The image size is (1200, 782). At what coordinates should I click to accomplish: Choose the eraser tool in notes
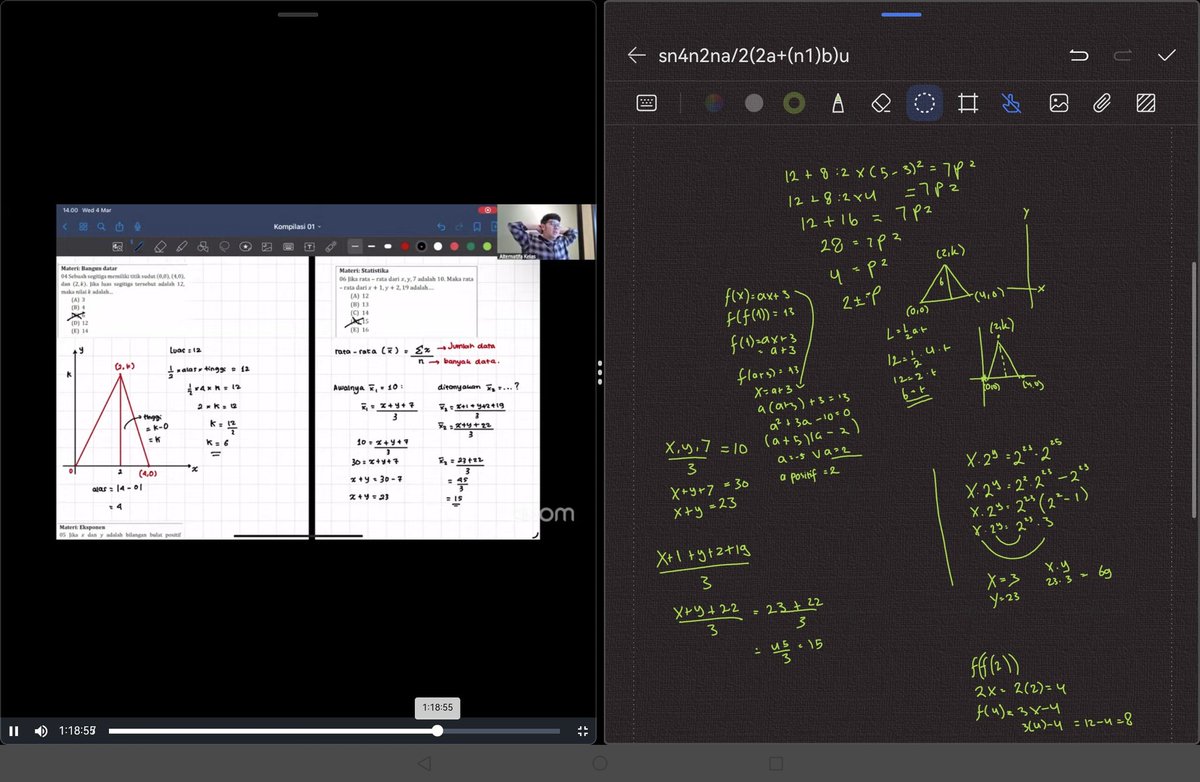coord(880,103)
